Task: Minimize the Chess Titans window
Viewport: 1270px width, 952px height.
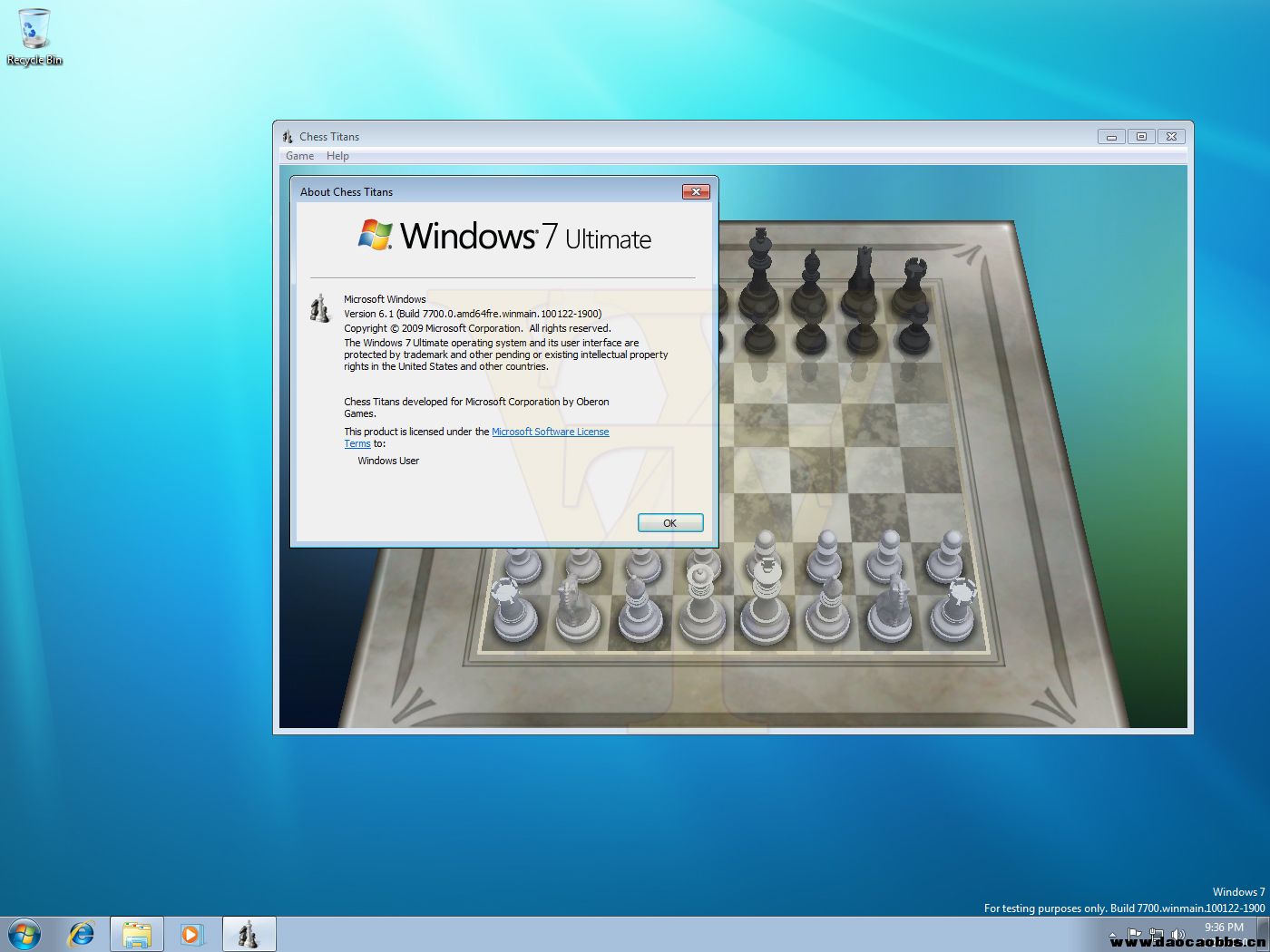Action: coord(1111,137)
